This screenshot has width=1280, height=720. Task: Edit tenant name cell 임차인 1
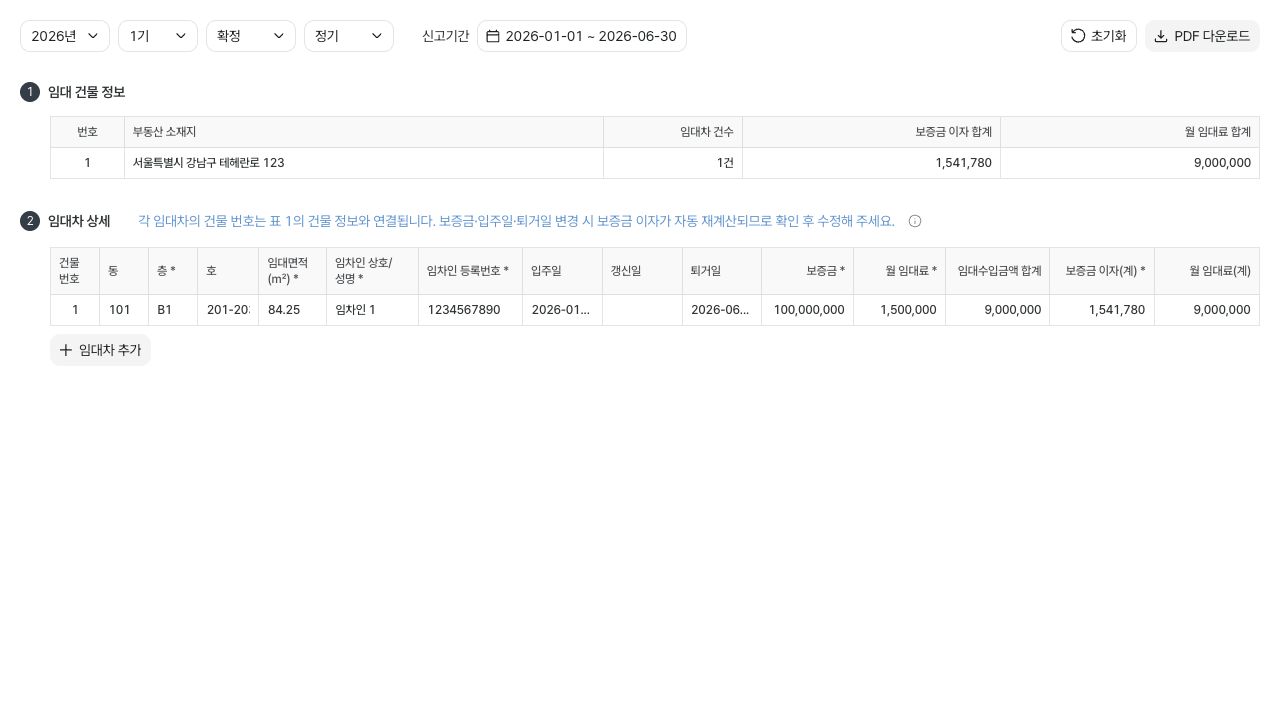(x=372, y=310)
